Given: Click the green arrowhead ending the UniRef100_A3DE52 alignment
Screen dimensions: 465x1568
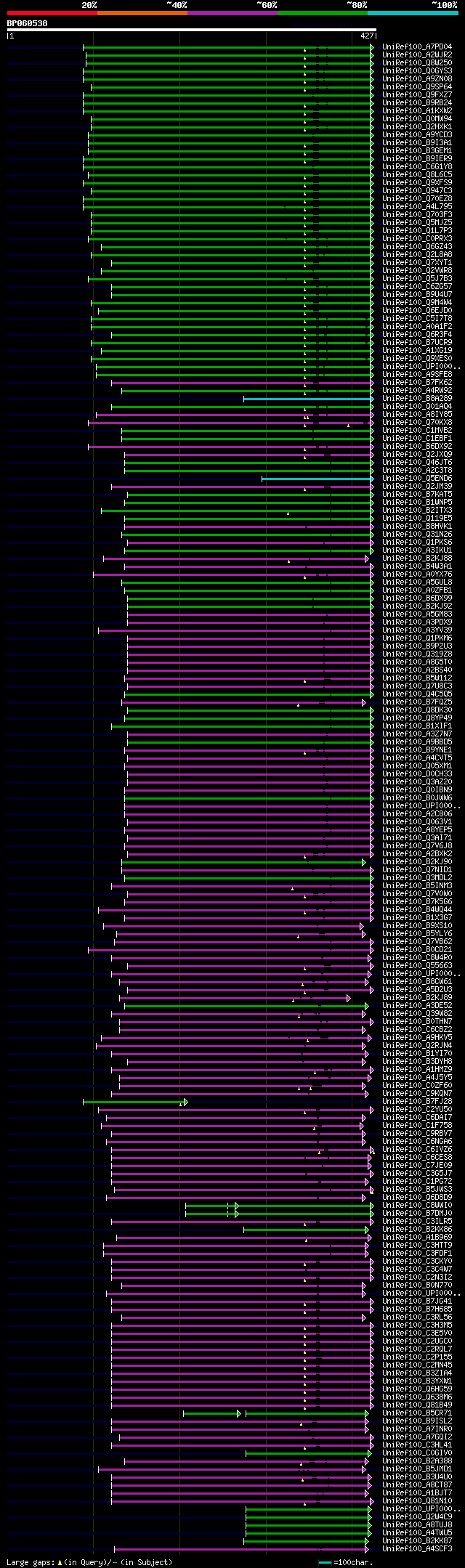Looking at the screenshot, I should (x=367, y=1006).
